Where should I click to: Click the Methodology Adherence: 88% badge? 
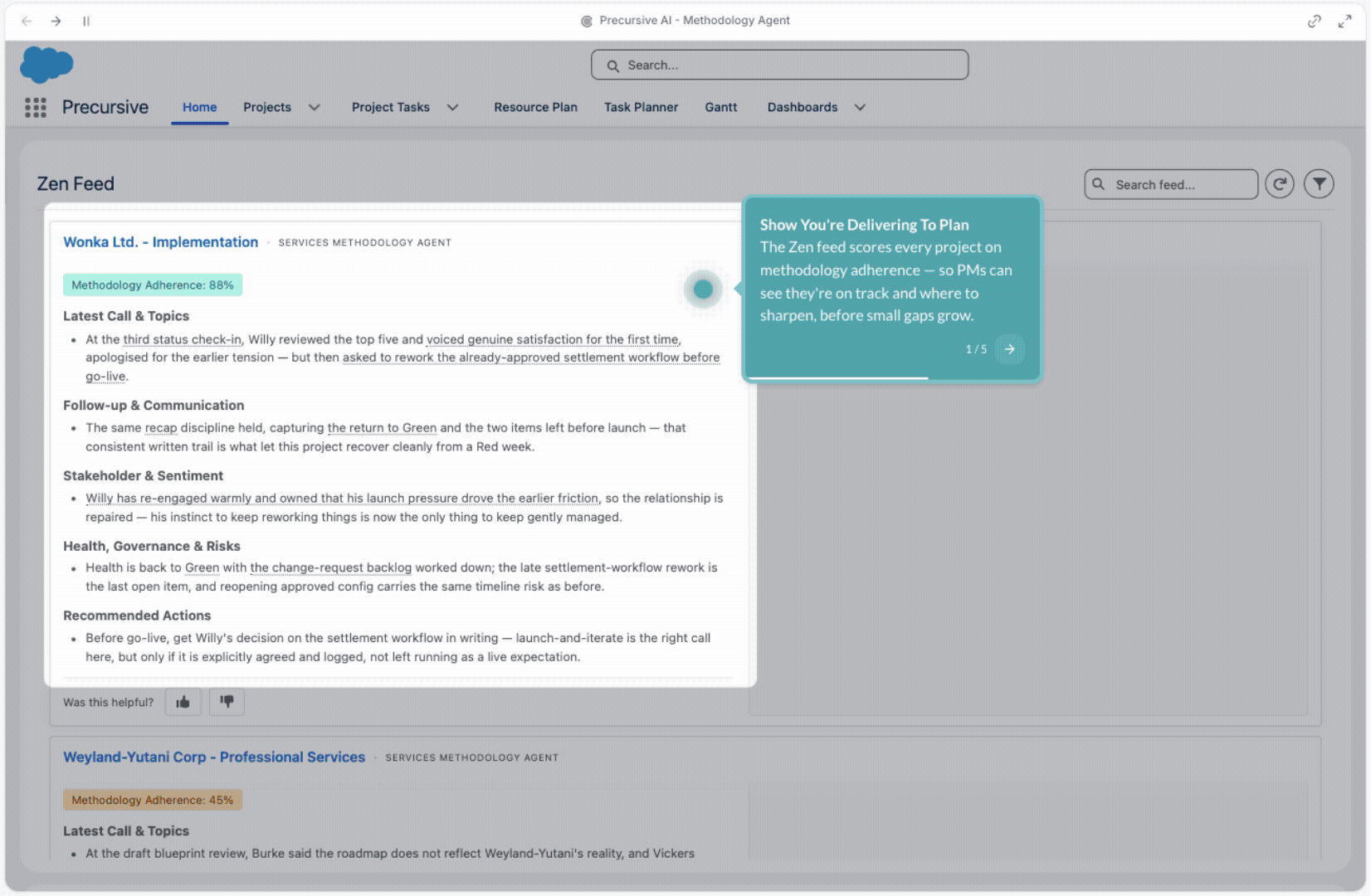[153, 285]
